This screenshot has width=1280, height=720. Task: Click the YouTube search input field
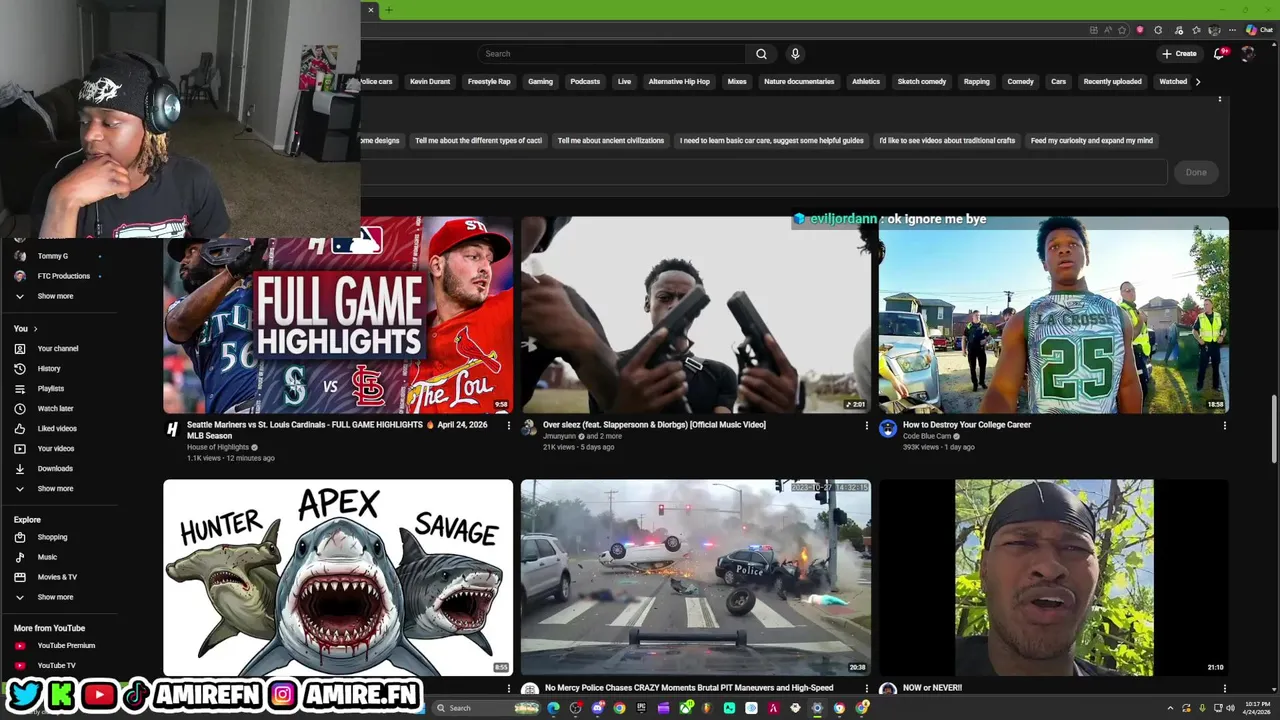click(x=612, y=54)
